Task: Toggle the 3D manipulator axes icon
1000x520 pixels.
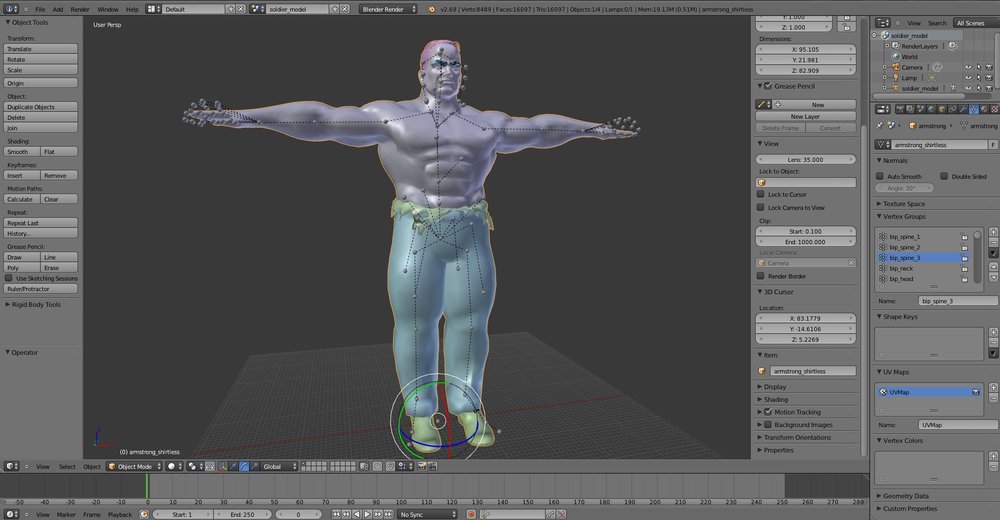Action: (223, 466)
